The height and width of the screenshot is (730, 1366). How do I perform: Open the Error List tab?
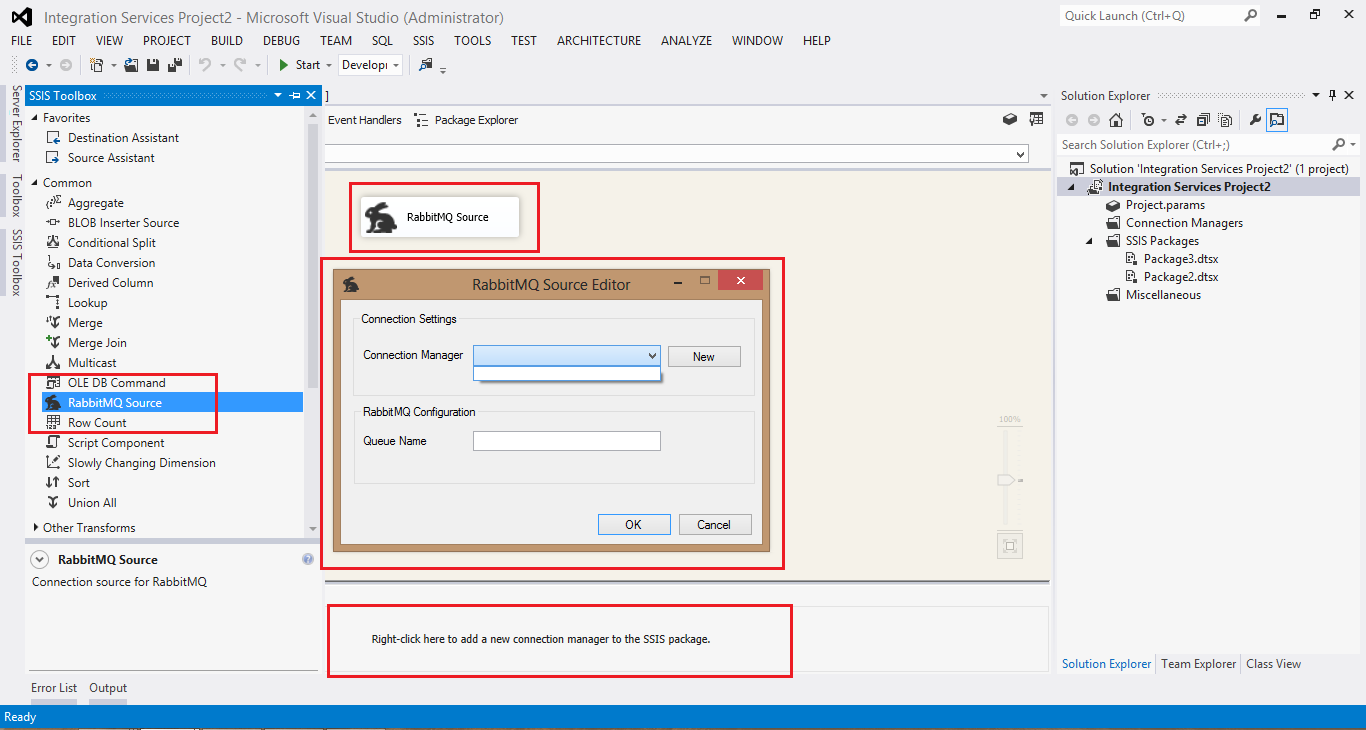54,688
